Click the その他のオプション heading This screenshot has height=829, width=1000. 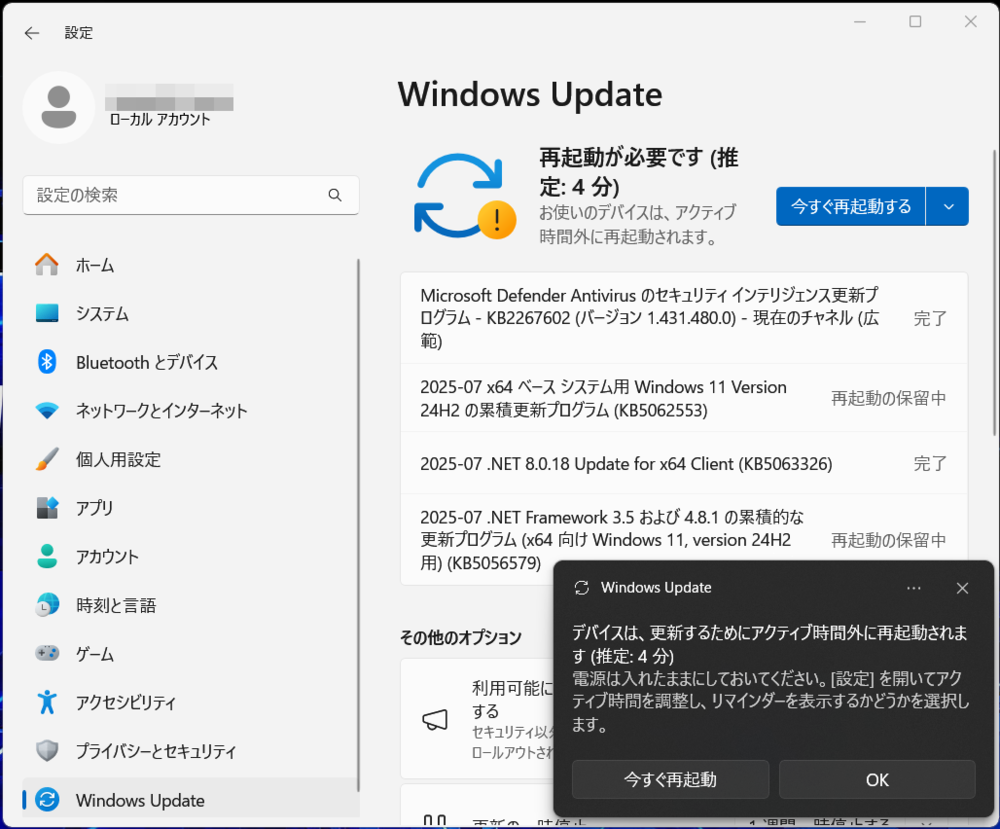[460, 637]
